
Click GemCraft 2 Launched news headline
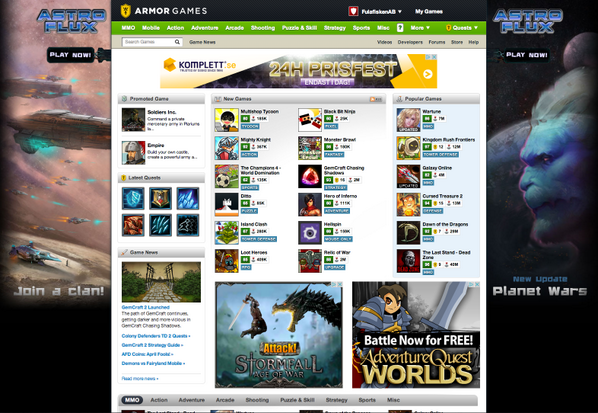click(x=145, y=307)
